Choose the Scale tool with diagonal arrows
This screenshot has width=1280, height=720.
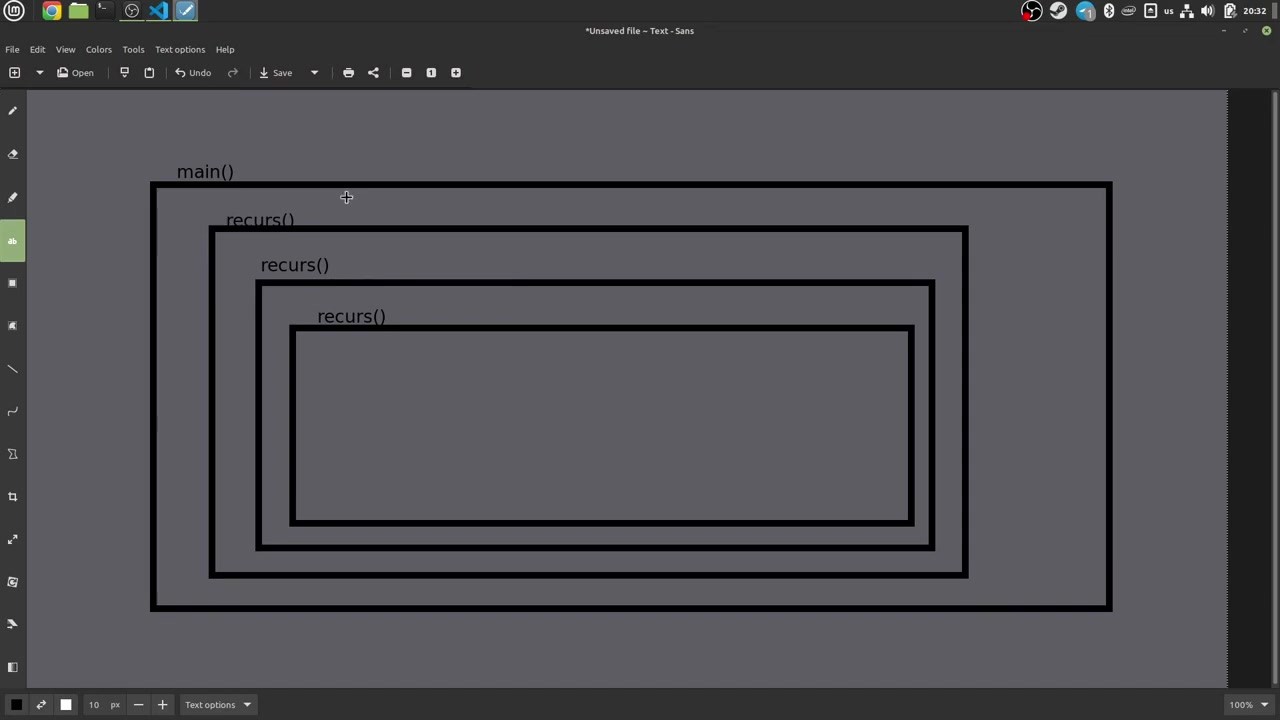(x=13, y=540)
